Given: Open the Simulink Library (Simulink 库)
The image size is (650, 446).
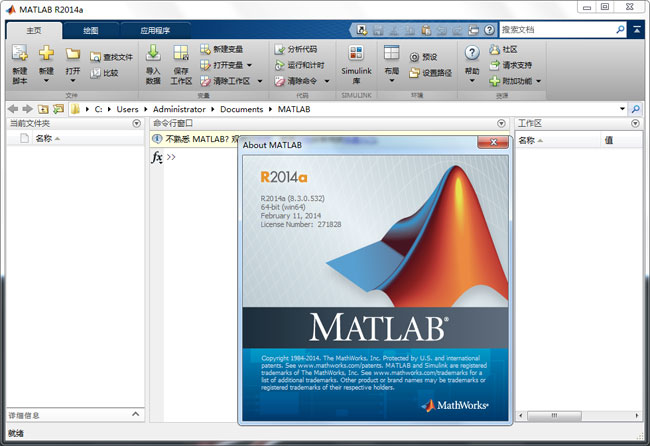Looking at the screenshot, I should [356, 64].
